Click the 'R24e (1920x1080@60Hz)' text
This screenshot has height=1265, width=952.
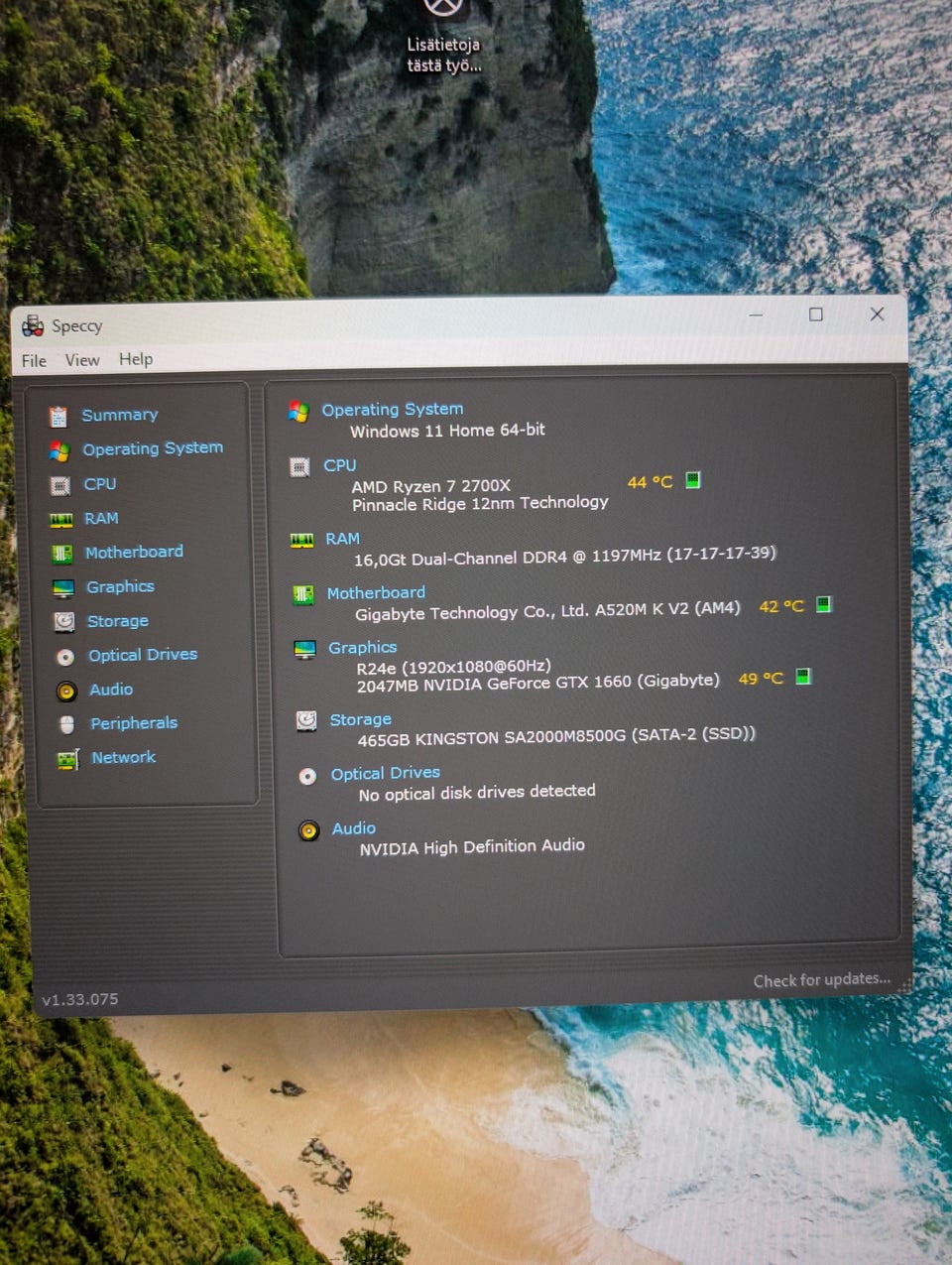[453, 667]
